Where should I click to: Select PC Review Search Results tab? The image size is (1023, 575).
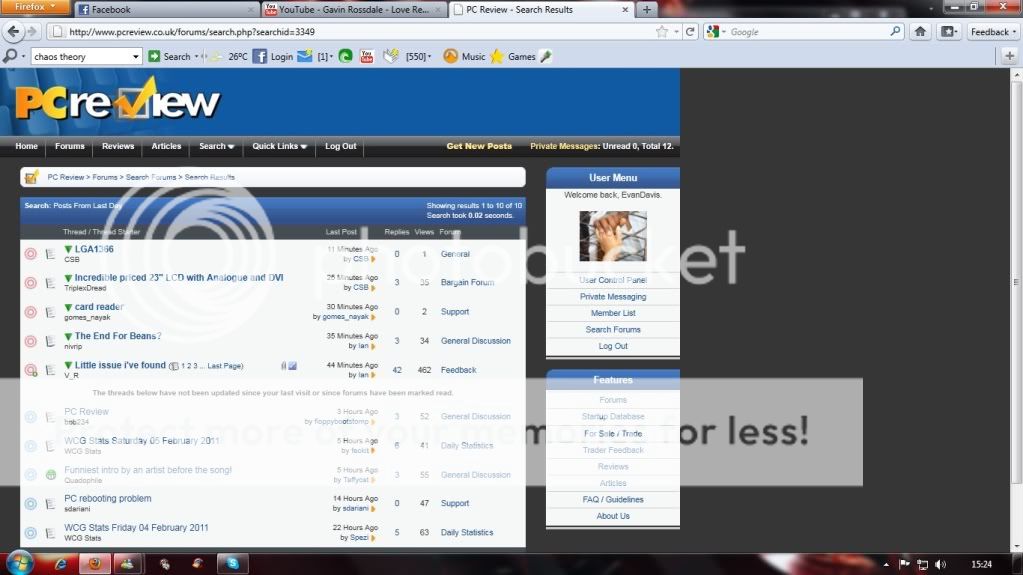click(x=541, y=9)
